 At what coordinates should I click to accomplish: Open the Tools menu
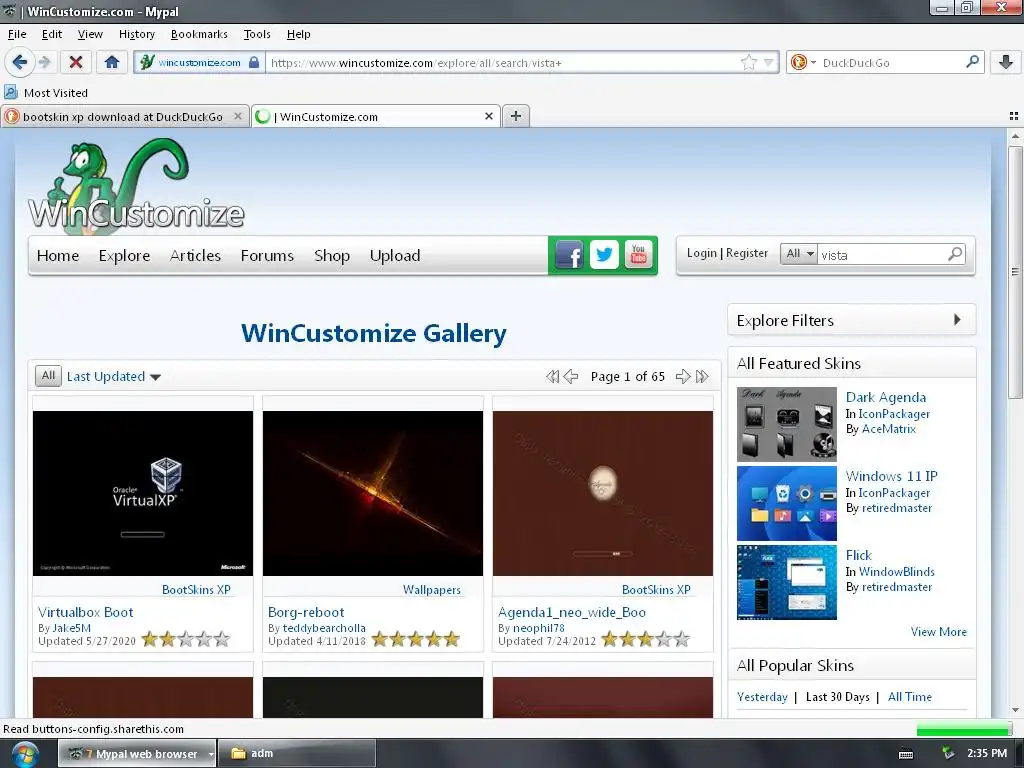click(257, 34)
